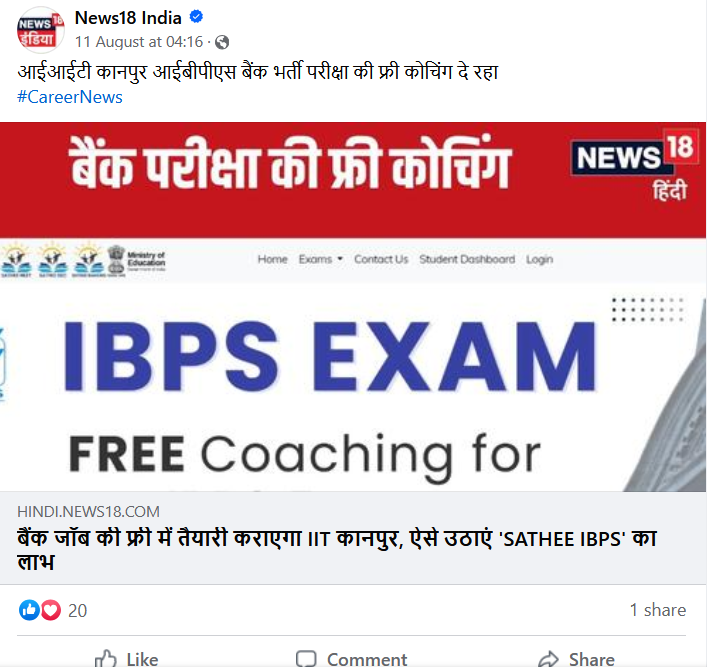View who made the 1 share
The width and height of the screenshot is (707, 667).
tap(658, 610)
